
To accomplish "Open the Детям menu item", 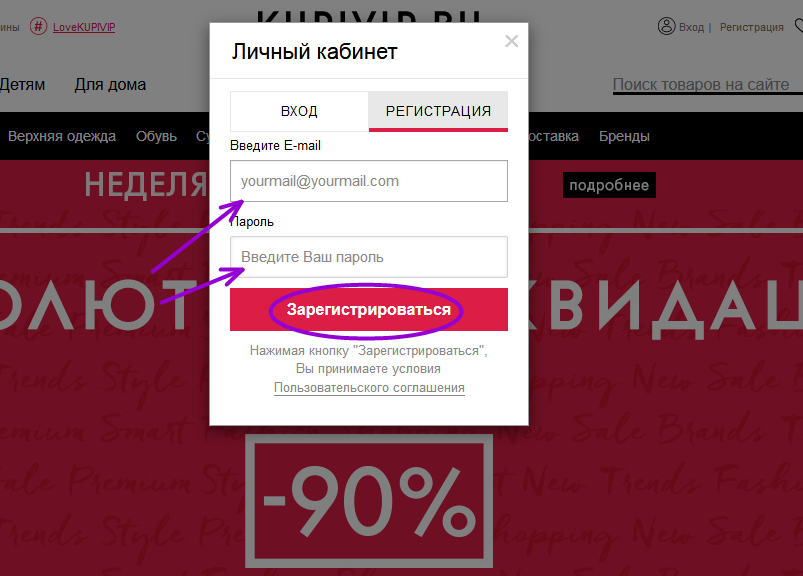I will 22,84.
